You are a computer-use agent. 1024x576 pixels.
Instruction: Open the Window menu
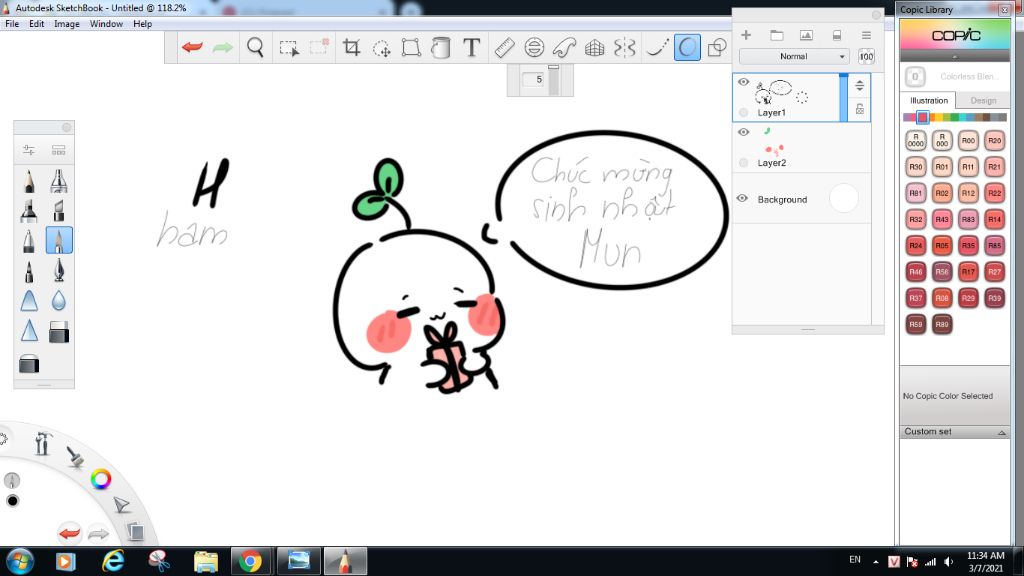[x=106, y=24]
